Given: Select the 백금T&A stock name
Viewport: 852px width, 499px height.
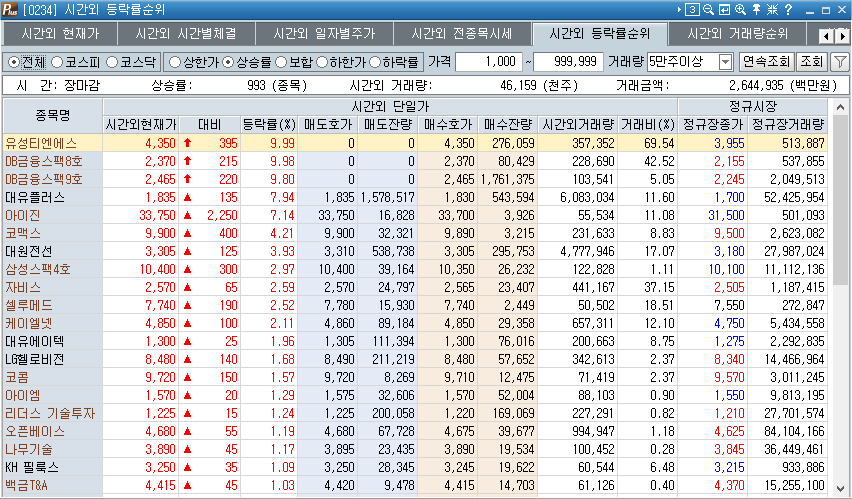Looking at the screenshot, I should 26,485.
